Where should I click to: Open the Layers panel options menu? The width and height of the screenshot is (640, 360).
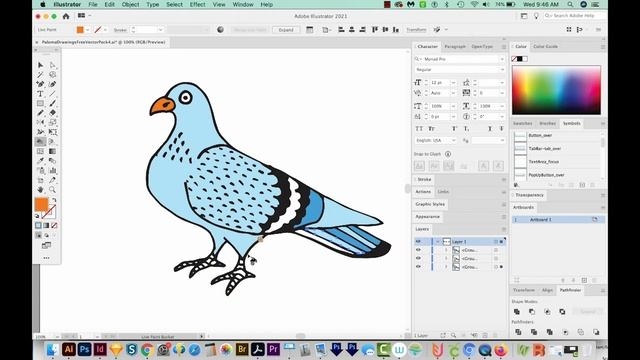(x=504, y=229)
